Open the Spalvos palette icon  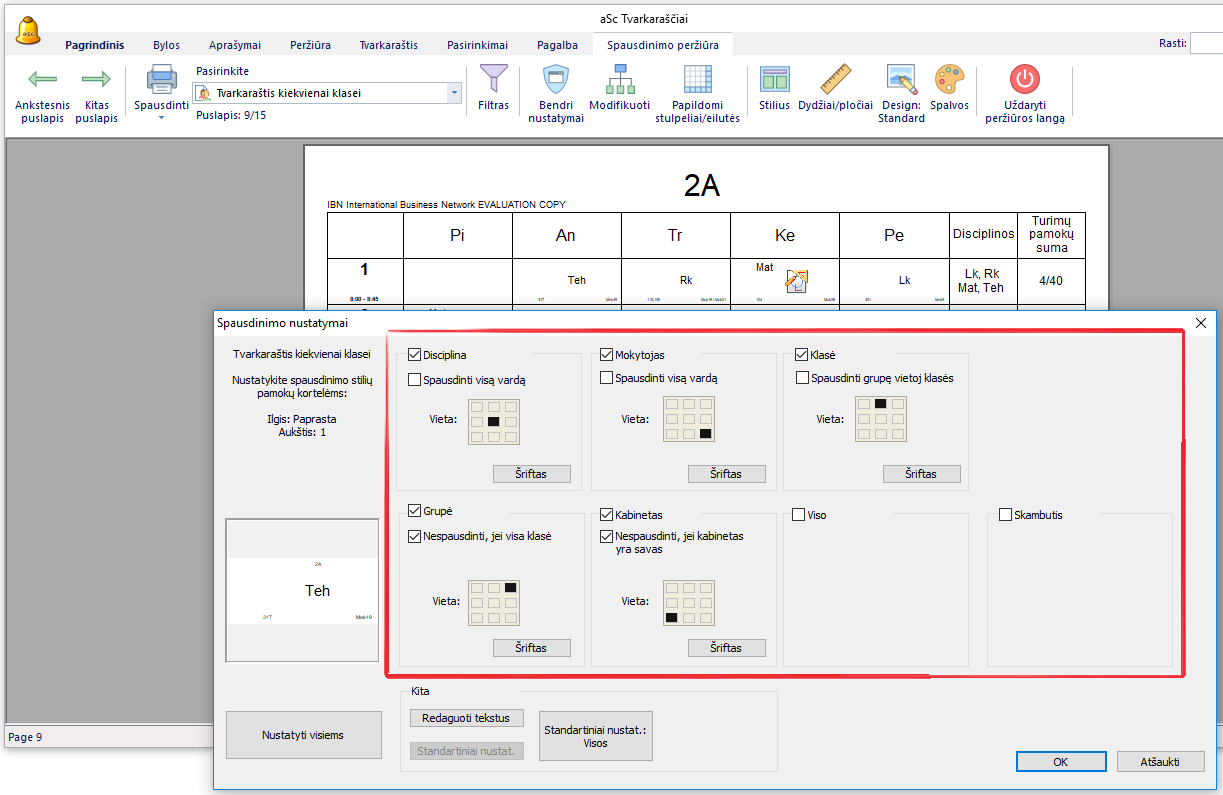point(949,79)
